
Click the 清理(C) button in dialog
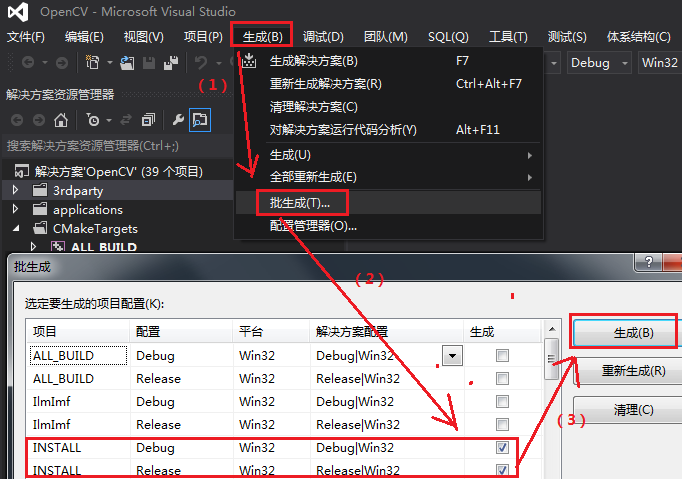627,410
